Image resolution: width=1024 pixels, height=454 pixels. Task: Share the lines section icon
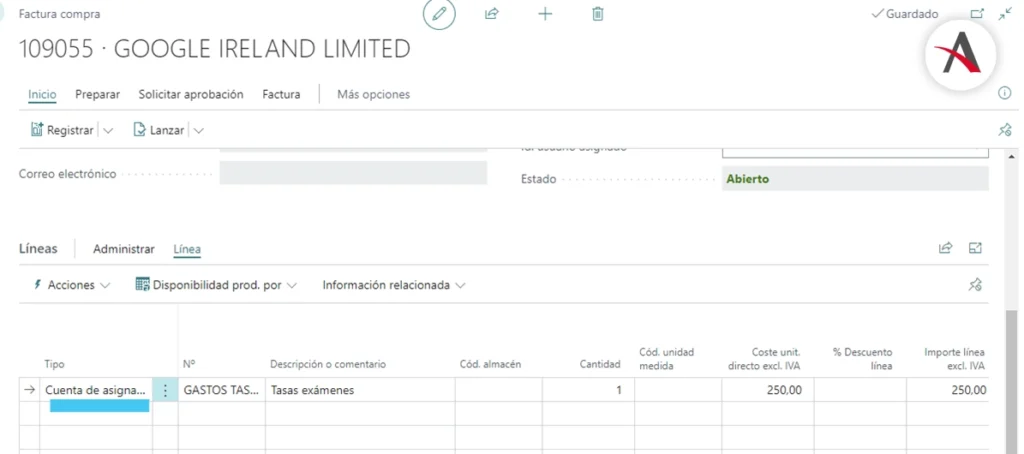pyautogui.click(x=945, y=248)
